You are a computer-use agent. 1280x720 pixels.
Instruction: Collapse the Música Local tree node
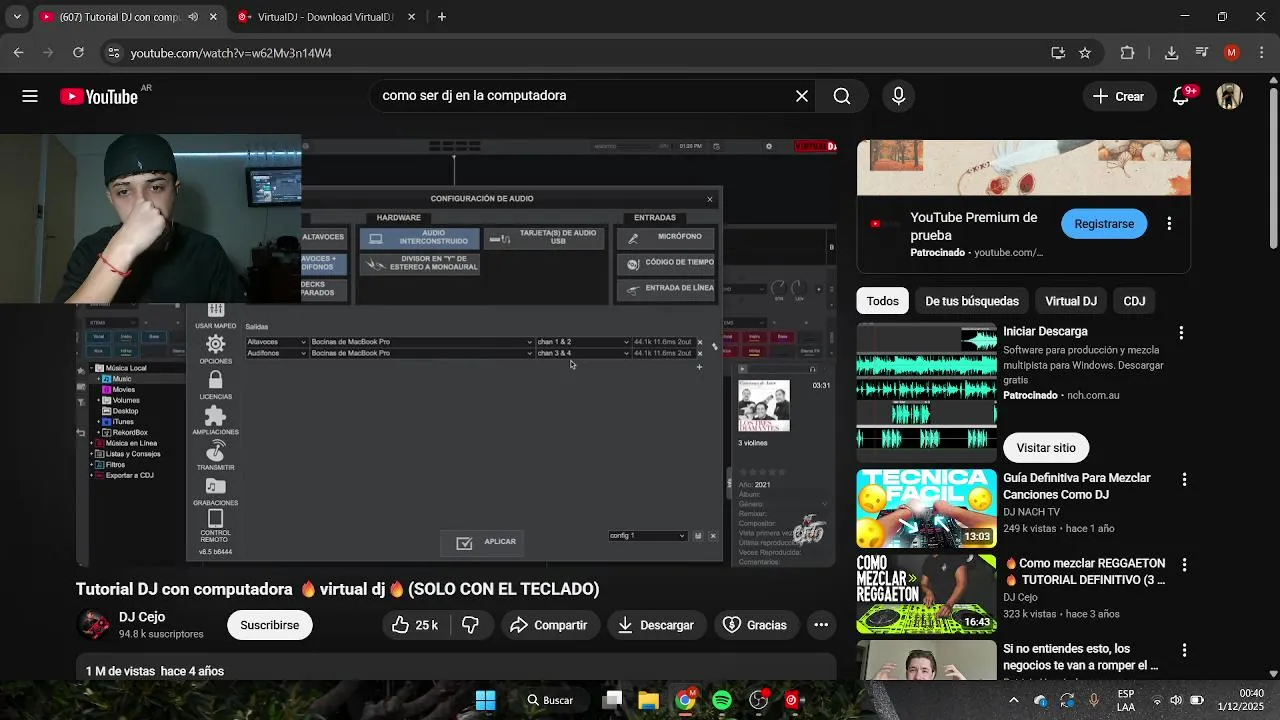point(93,368)
